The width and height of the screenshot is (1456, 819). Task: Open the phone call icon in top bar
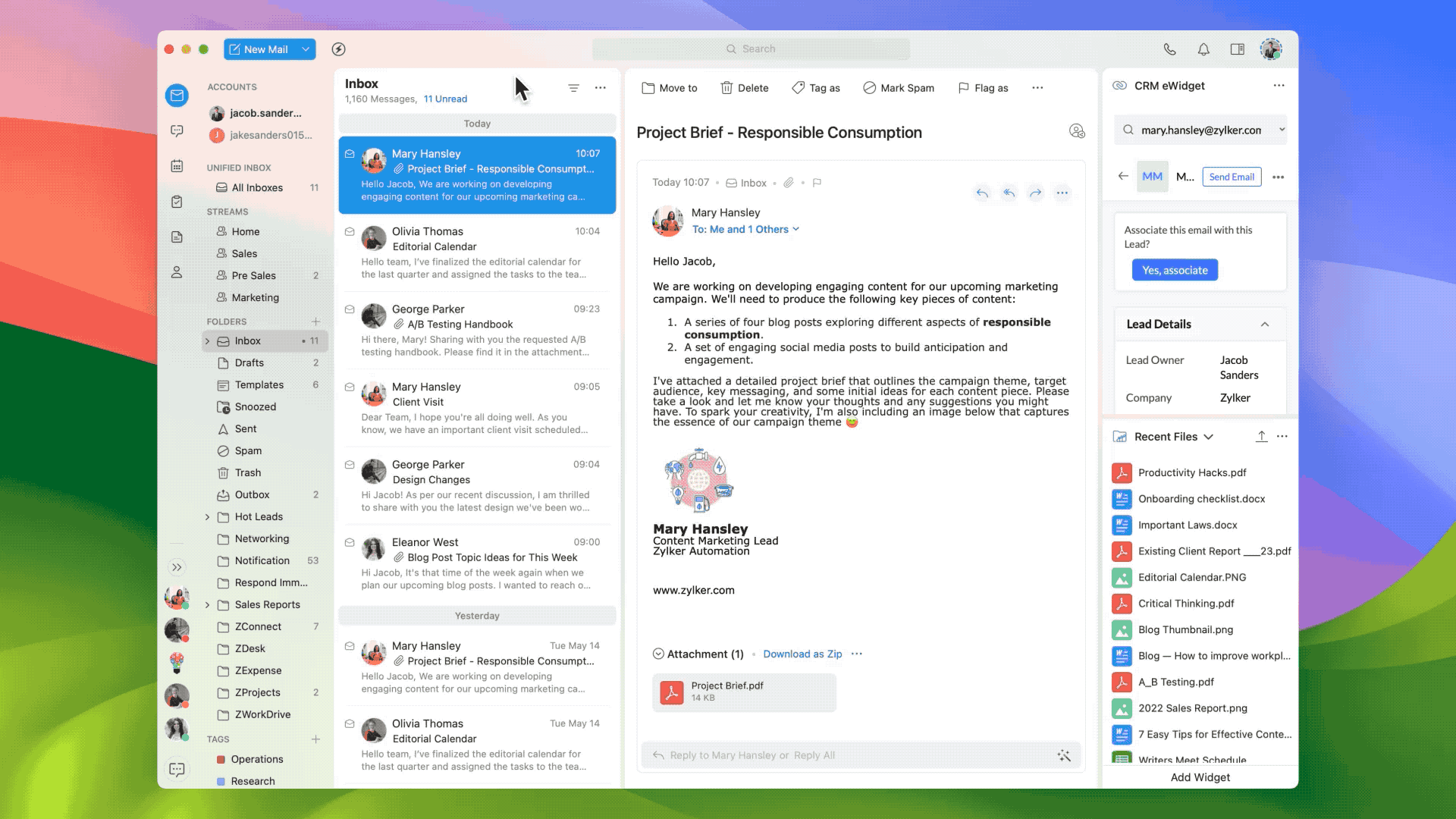pyautogui.click(x=1170, y=49)
